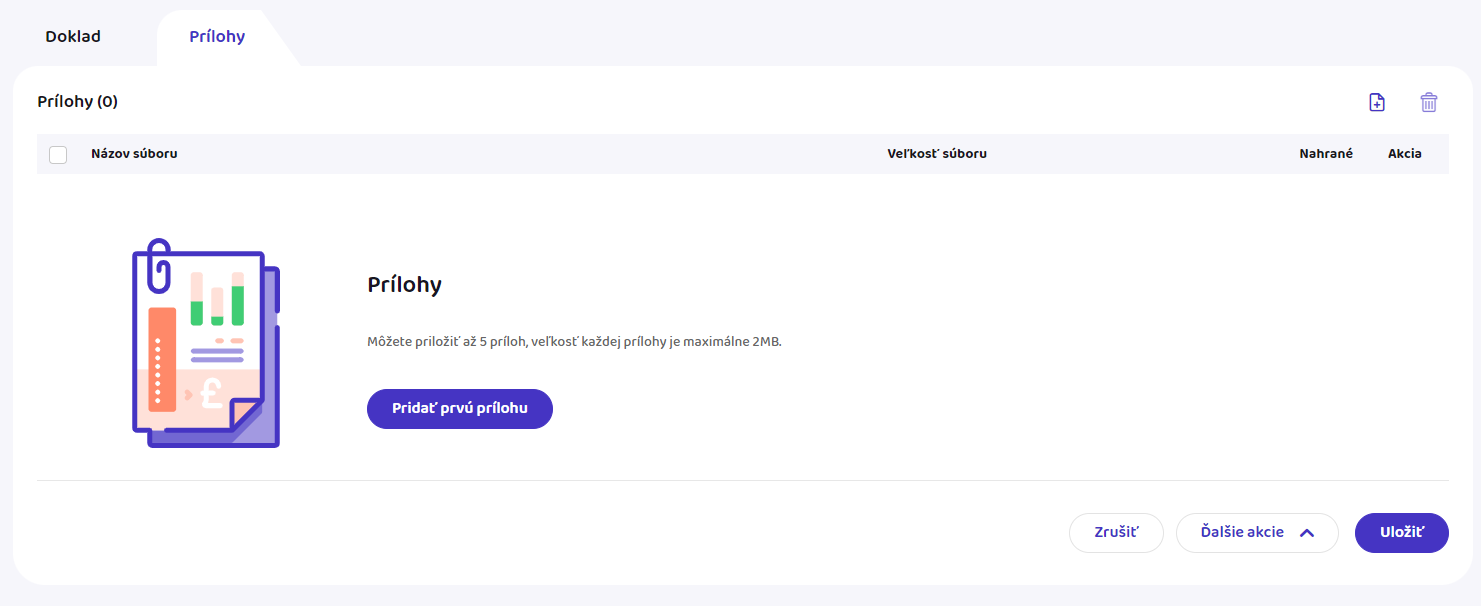Screen dimensions: 1481x606
Task: Open the Ďalšie akcie dropdown menu
Action: (1243, 533)
